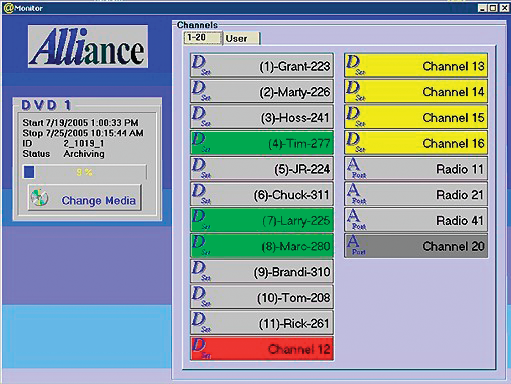
Task: Select the (2)-Marty-226 channel label
Action: click(295, 92)
